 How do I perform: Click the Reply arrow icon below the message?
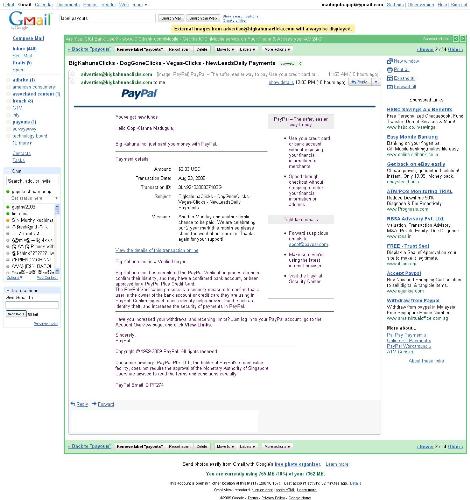point(73,404)
